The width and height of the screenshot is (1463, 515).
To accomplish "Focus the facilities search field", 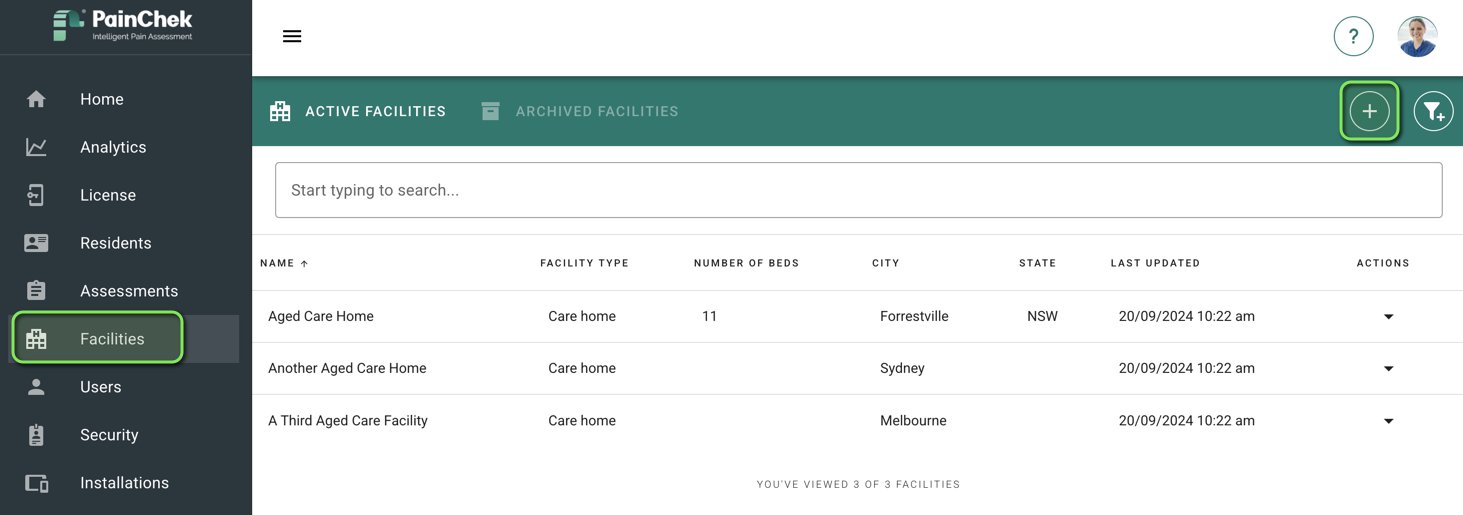I will [858, 190].
